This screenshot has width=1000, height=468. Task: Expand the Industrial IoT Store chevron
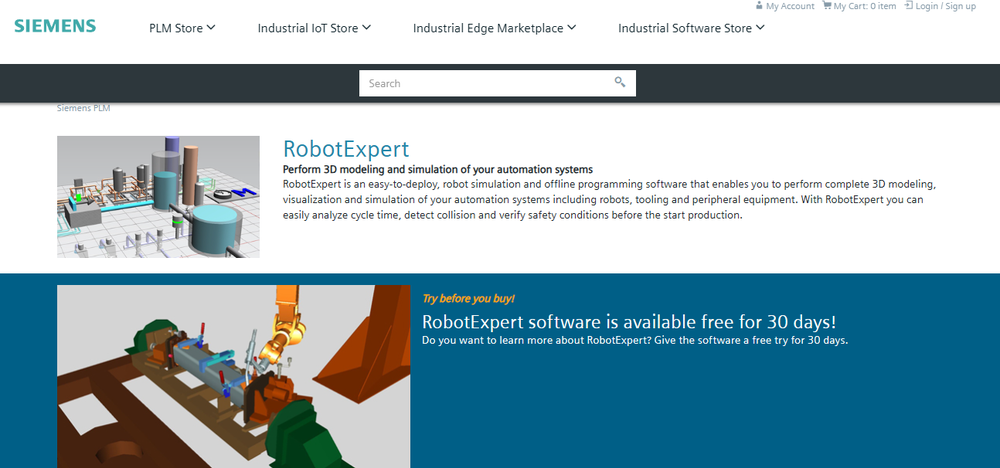coord(367,27)
